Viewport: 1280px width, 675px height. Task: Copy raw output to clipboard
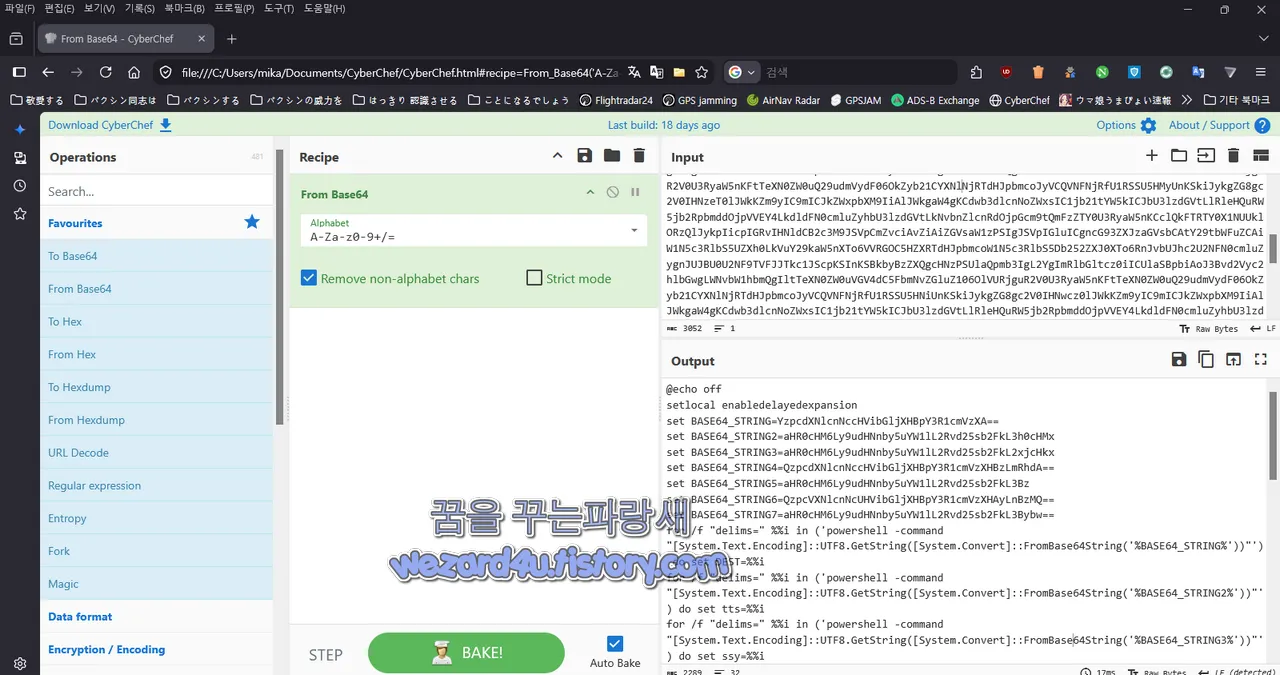click(1206, 360)
